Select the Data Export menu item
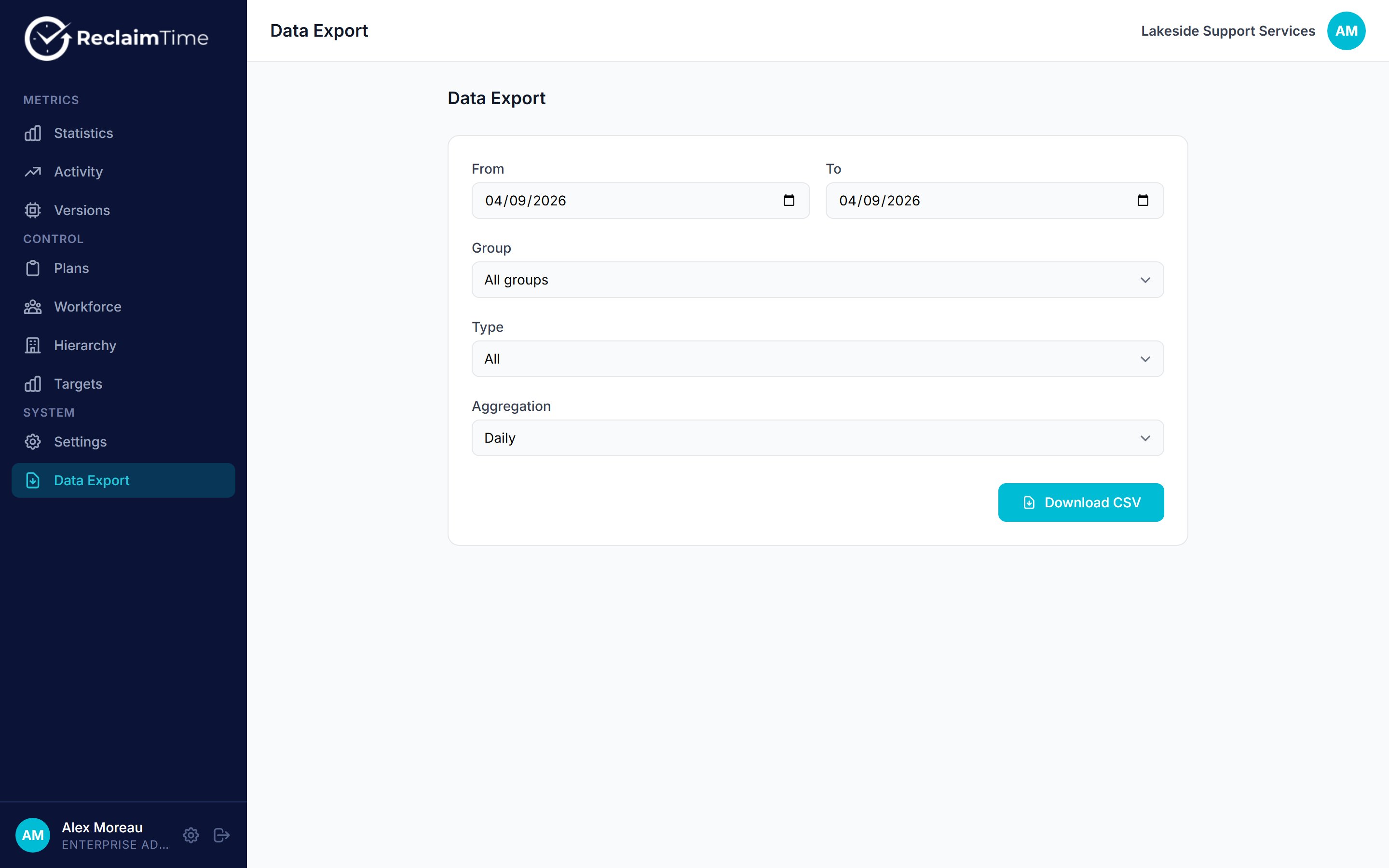This screenshot has height=868, width=1389. pos(123,480)
